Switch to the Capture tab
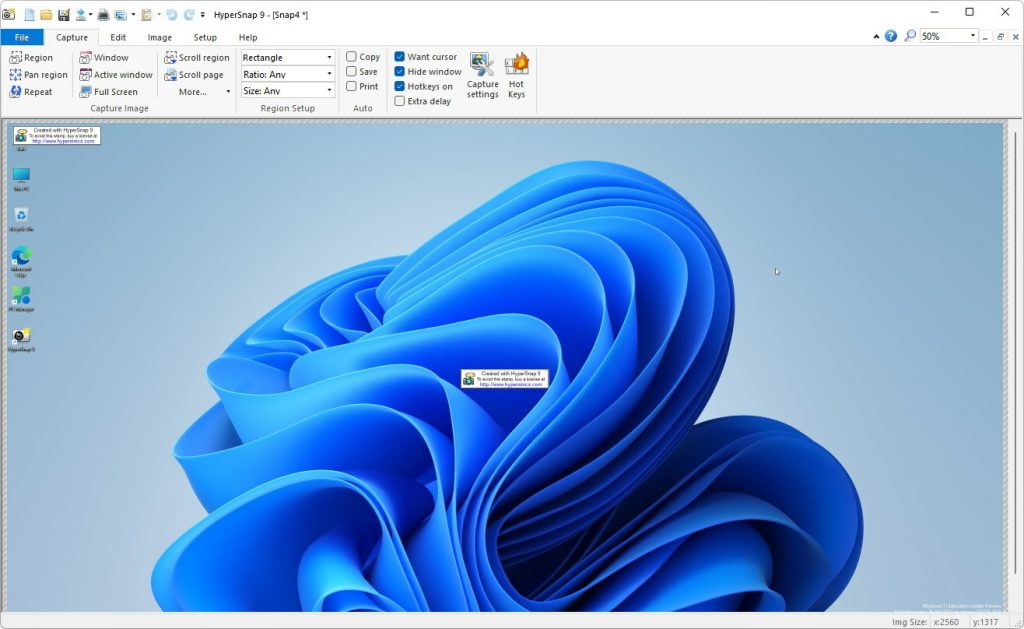 pyautogui.click(x=72, y=37)
